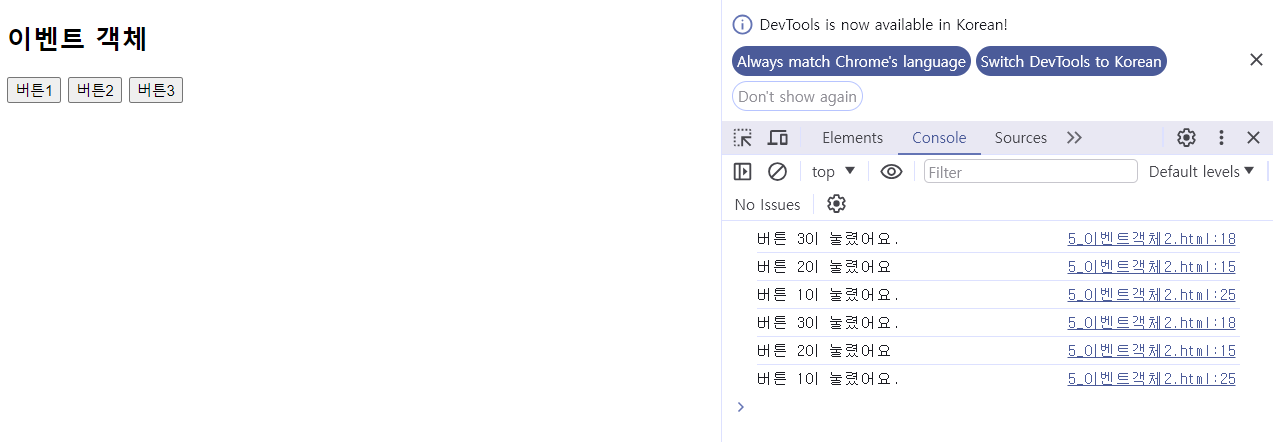
Task: Toggle the device toolbar icon
Action: point(778,138)
